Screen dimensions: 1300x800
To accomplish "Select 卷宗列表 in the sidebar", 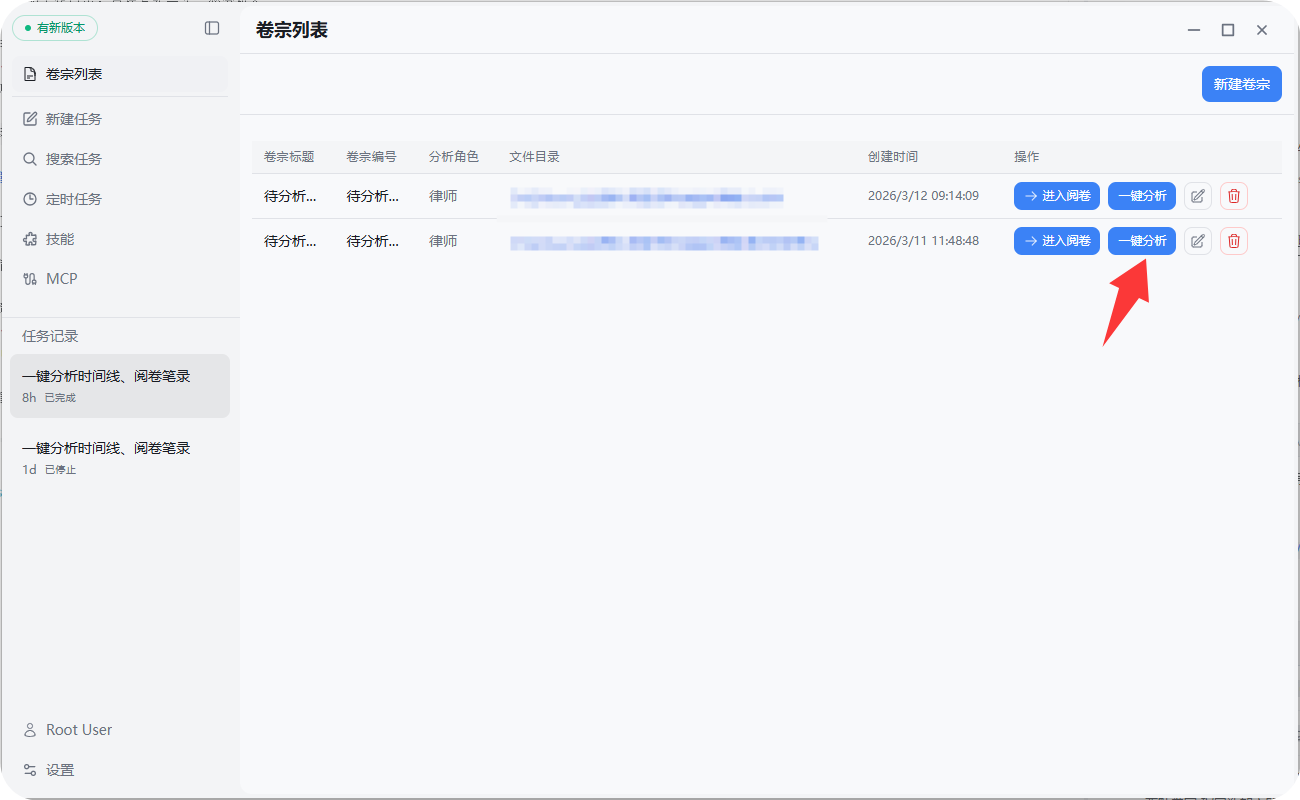I will [73, 74].
